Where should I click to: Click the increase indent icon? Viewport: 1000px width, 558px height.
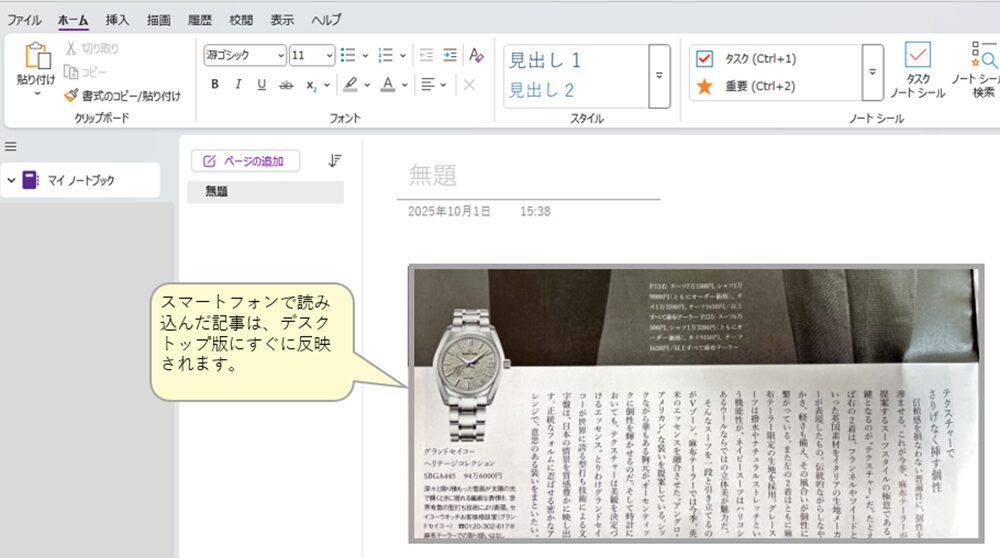tap(450, 55)
